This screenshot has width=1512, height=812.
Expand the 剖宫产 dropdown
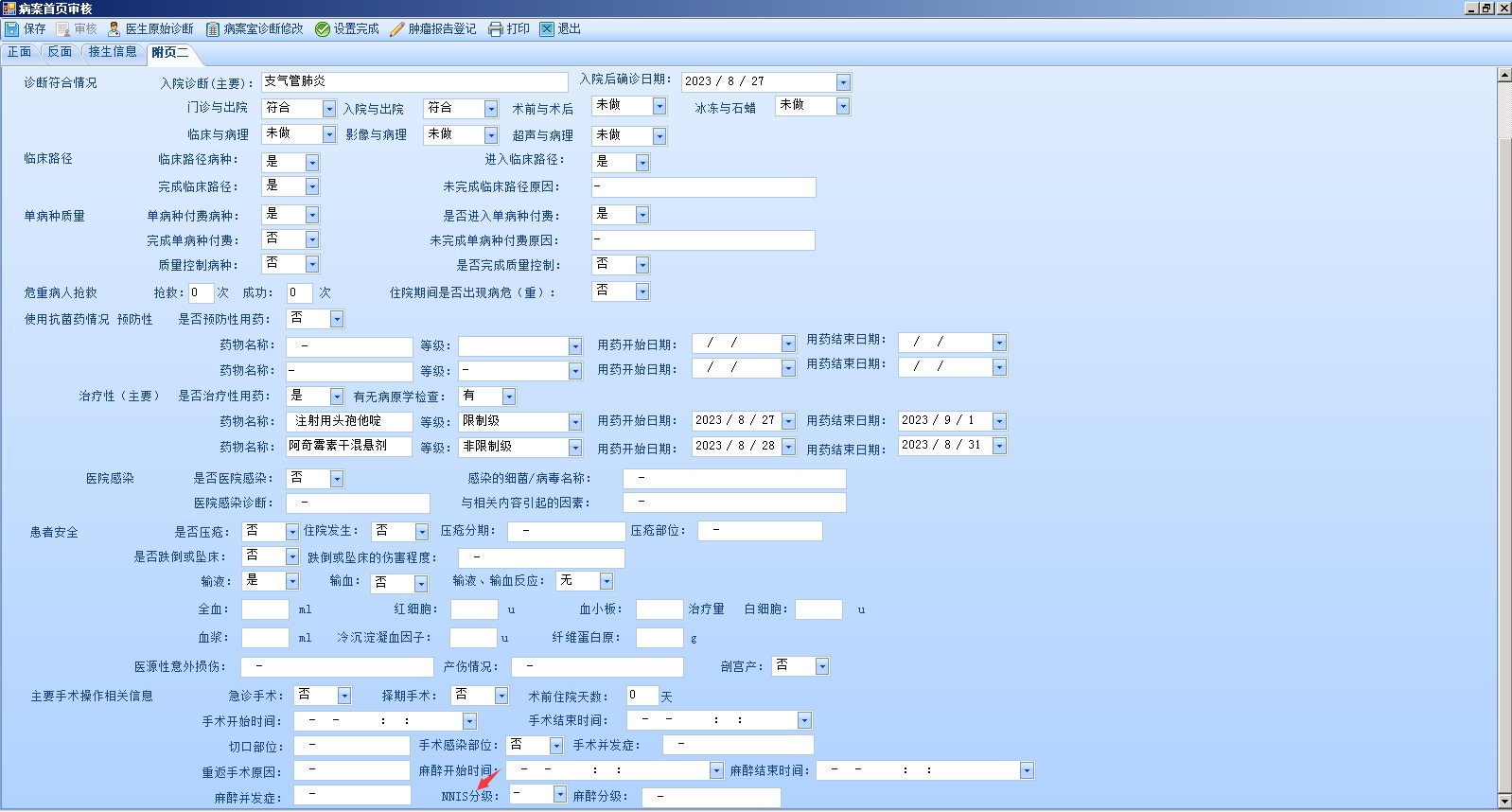pyautogui.click(x=822, y=667)
